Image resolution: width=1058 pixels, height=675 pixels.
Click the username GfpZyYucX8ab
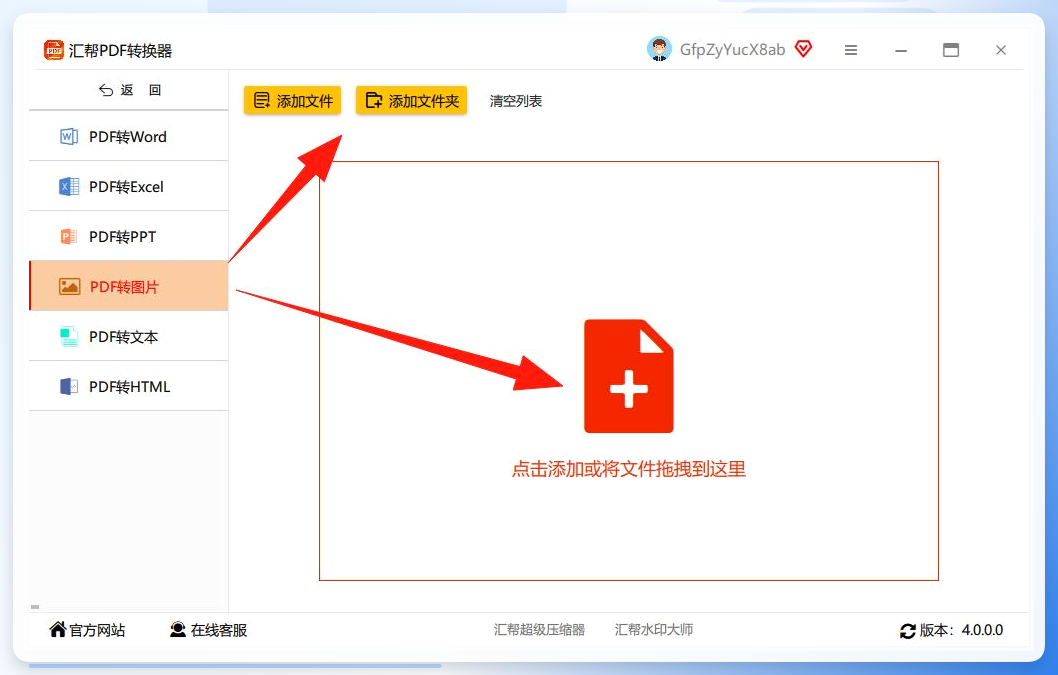pyautogui.click(x=732, y=50)
